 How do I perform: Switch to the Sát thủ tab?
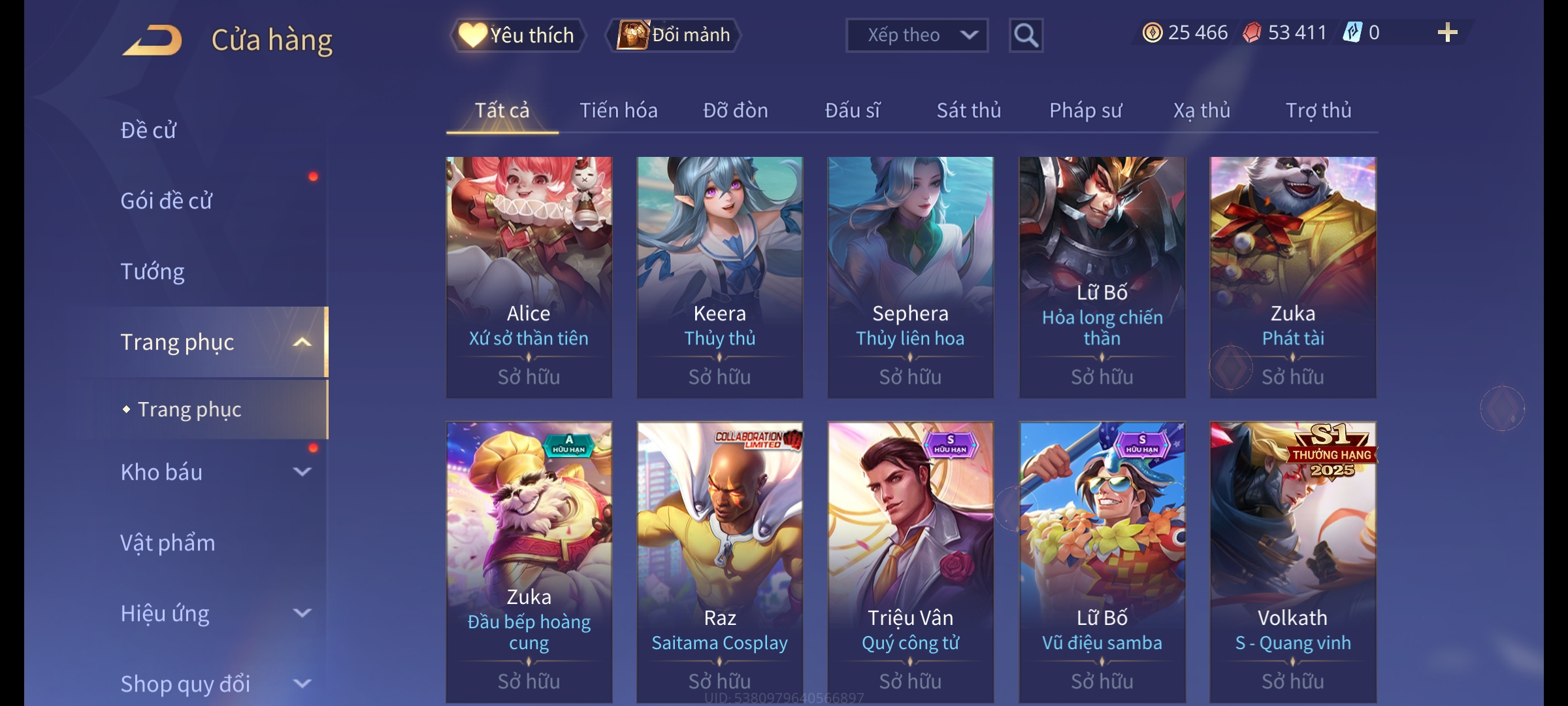(x=969, y=110)
